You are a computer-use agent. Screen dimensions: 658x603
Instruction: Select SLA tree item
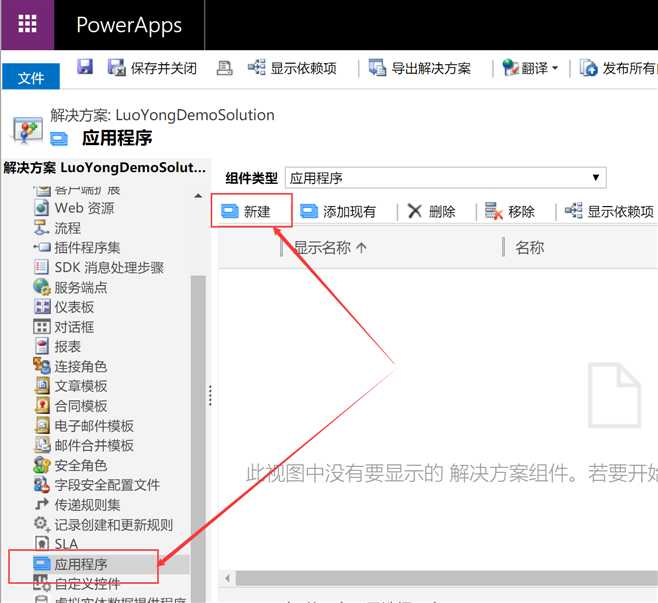(x=56, y=544)
